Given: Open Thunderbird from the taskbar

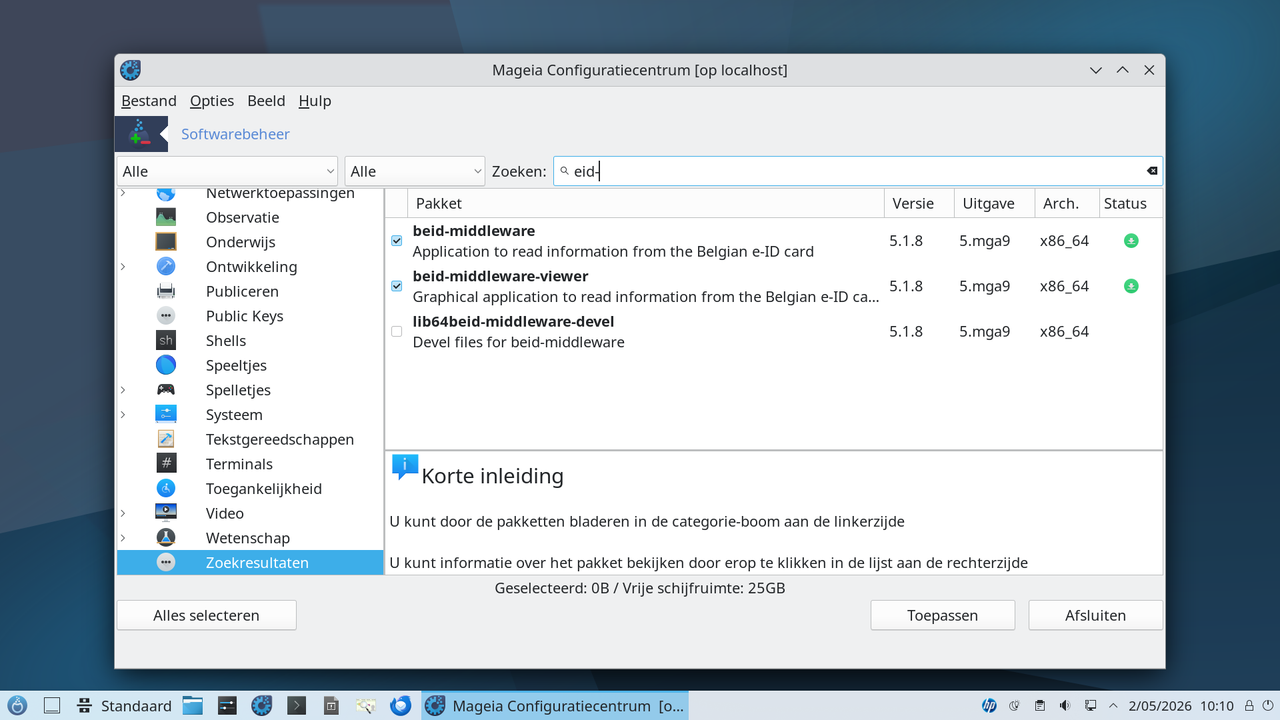Looking at the screenshot, I should click(401, 706).
